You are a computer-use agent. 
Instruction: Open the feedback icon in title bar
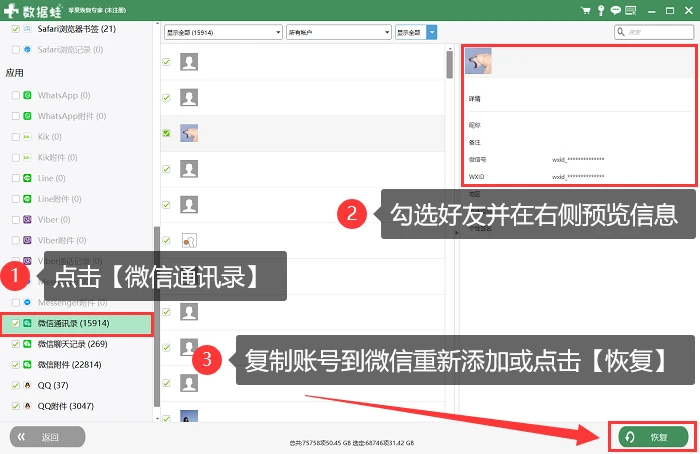[631, 10]
